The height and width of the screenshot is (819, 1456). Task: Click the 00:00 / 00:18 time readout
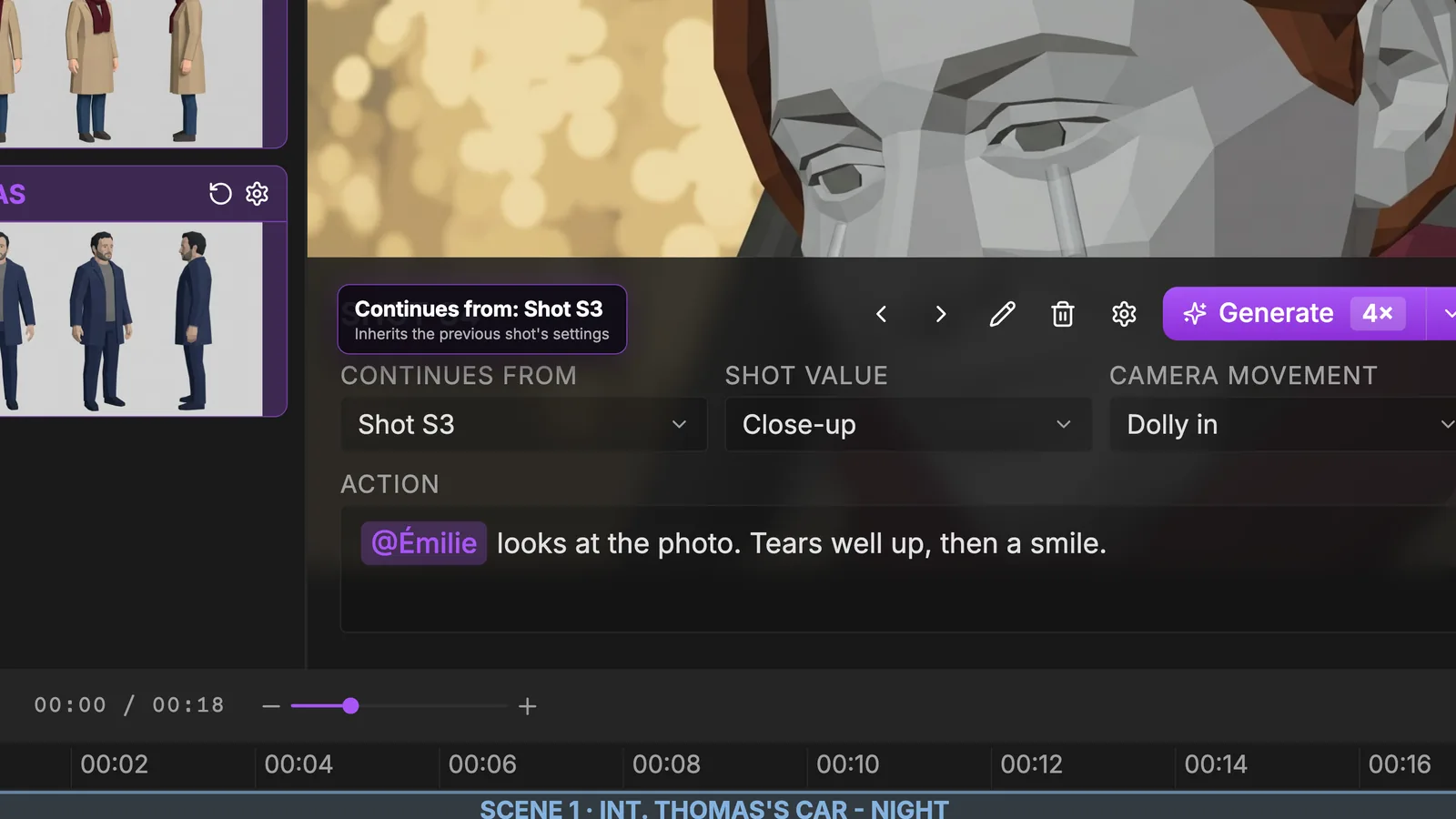pyautogui.click(x=129, y=705)
